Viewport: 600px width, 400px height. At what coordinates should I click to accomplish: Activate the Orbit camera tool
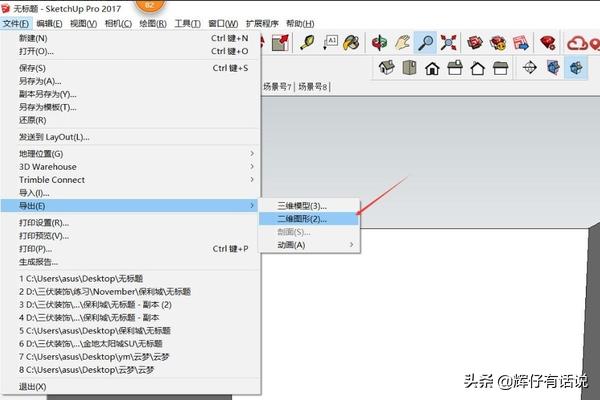(379, 43)
